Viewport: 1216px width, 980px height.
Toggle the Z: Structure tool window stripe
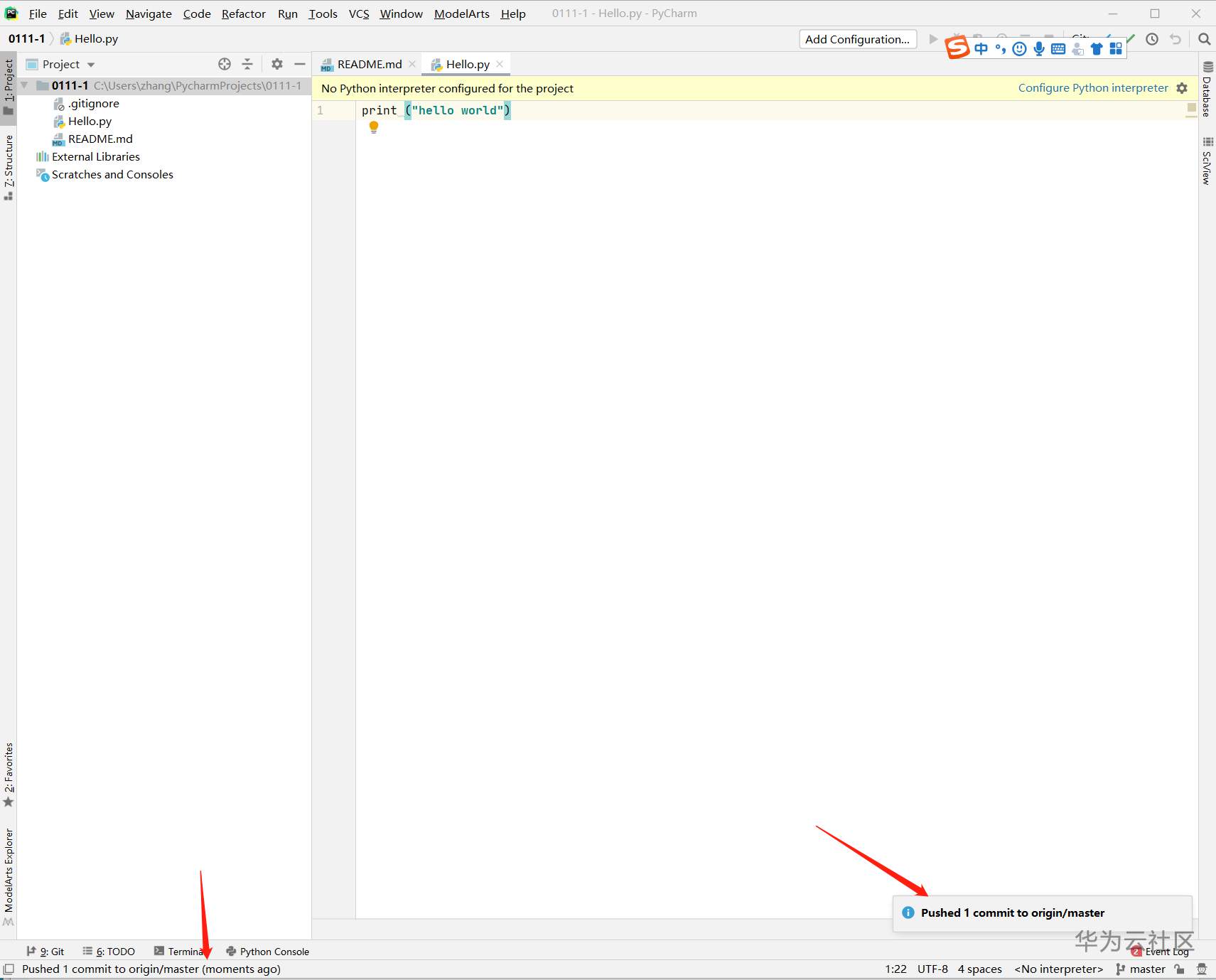pos(9,168)
